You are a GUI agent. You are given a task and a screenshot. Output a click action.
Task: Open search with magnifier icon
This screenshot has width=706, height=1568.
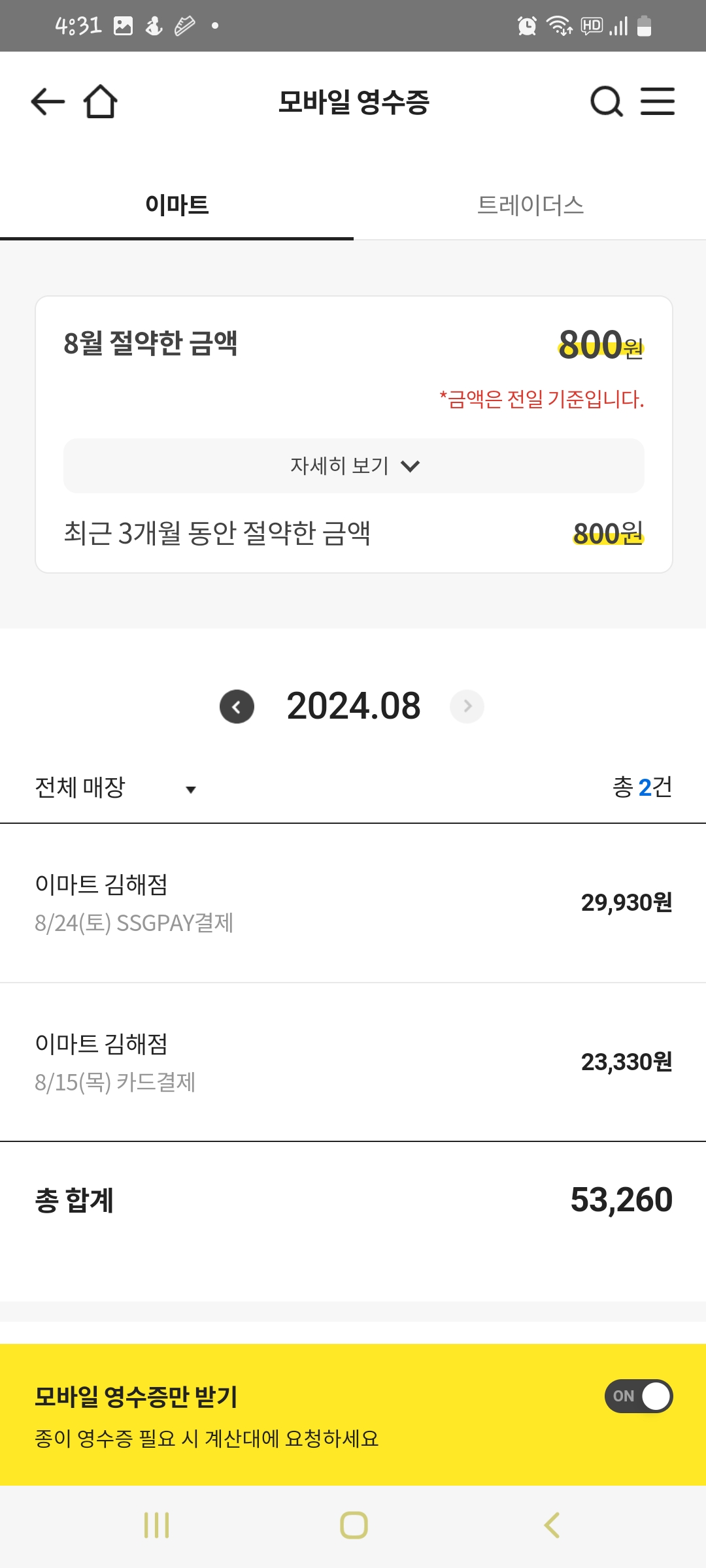(606, 102)
